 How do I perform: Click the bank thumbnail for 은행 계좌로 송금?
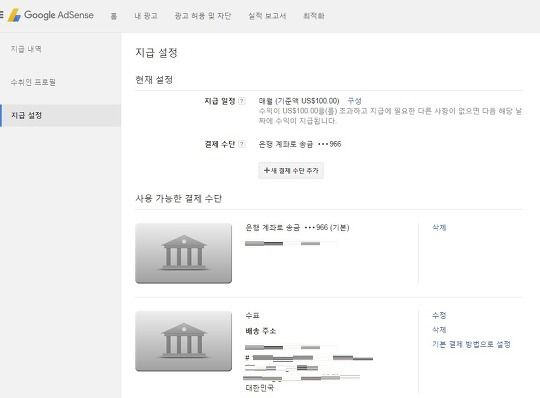pos(184,253)
